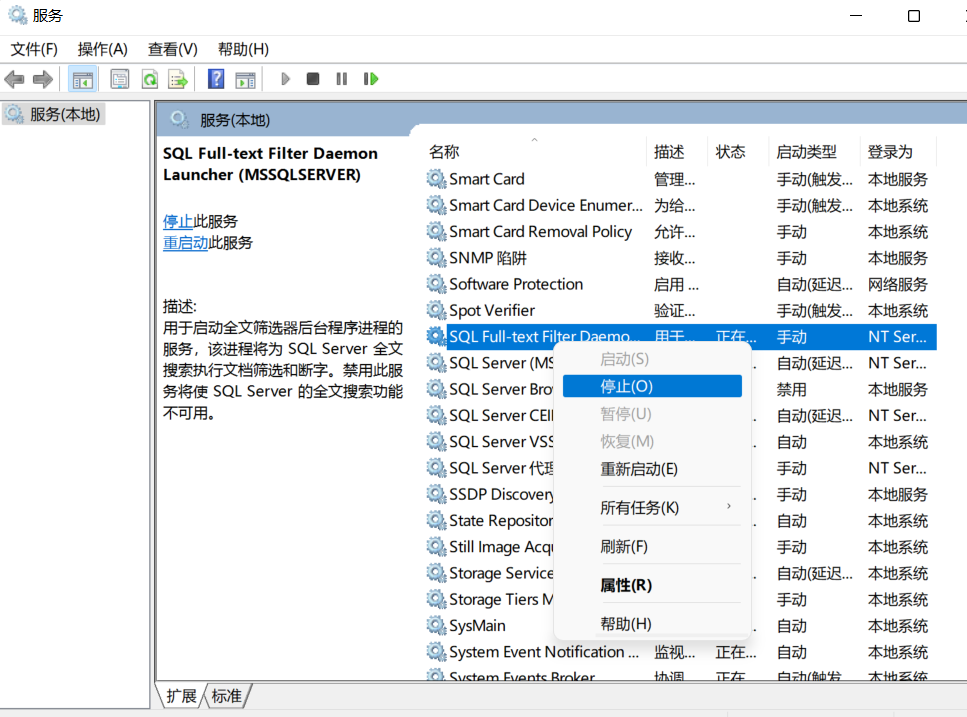
Task: Maximize the Services window
Action: 914,15
